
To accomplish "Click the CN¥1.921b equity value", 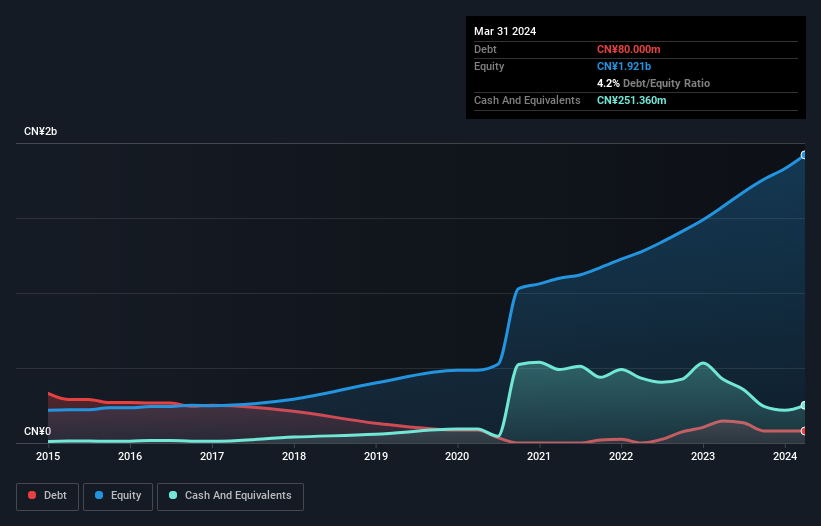I will (x=624, y=66).
